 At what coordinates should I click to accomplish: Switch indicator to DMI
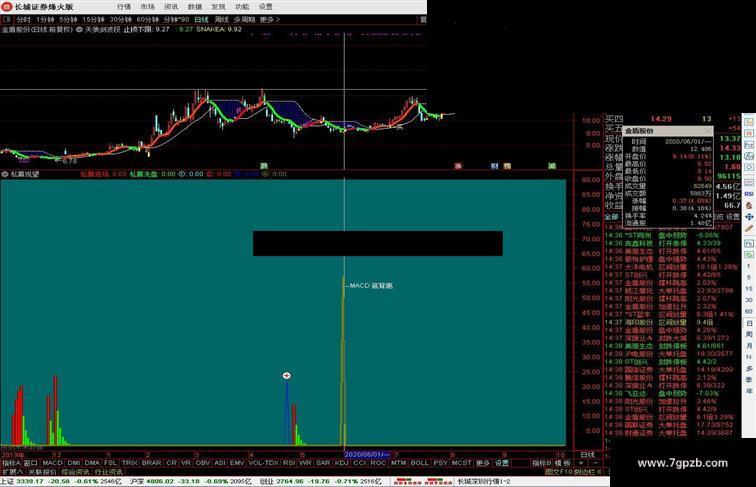[x=74, y=462]
